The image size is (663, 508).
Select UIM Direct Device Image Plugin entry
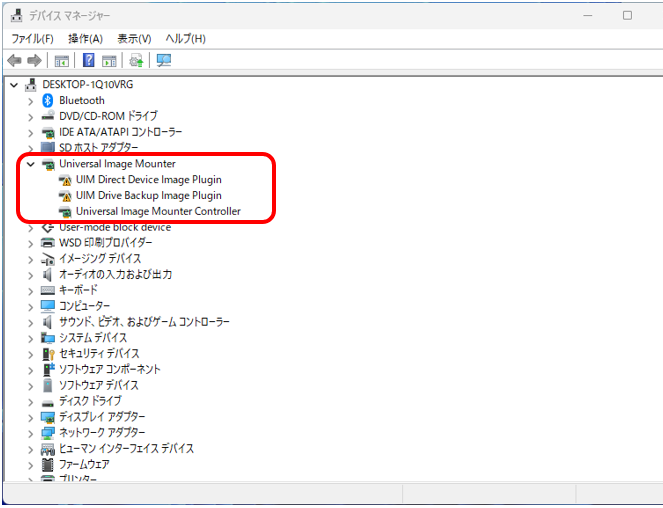click(x=149, y=180)
